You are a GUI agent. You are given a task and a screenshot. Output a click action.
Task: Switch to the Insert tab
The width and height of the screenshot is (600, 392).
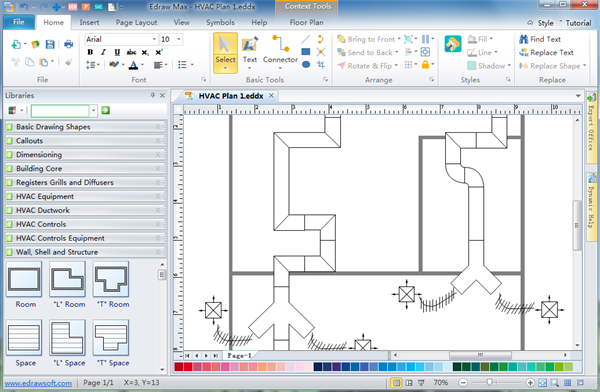(89, 23)
